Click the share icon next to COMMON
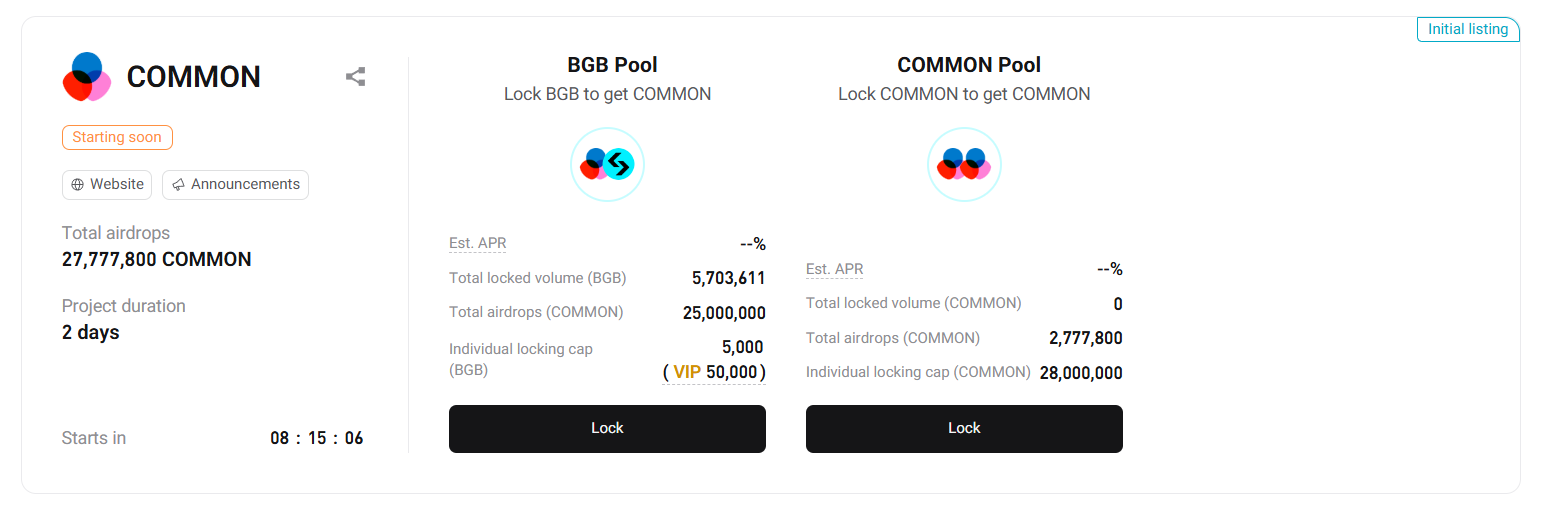Image resolution: width=1541 pixels, height=505 pixels. pos(355,77)
